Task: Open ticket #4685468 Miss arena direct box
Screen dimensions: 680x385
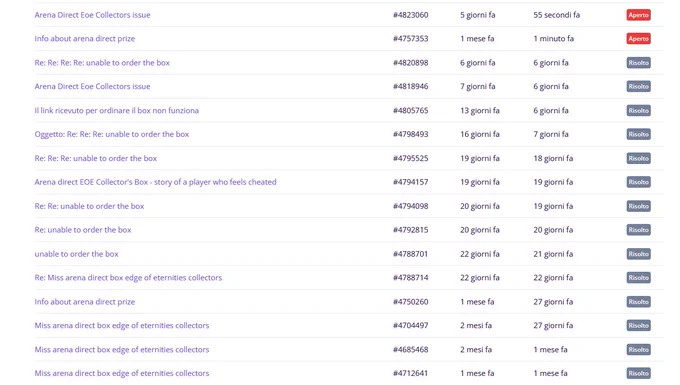Action: click(x=122, y=349)
